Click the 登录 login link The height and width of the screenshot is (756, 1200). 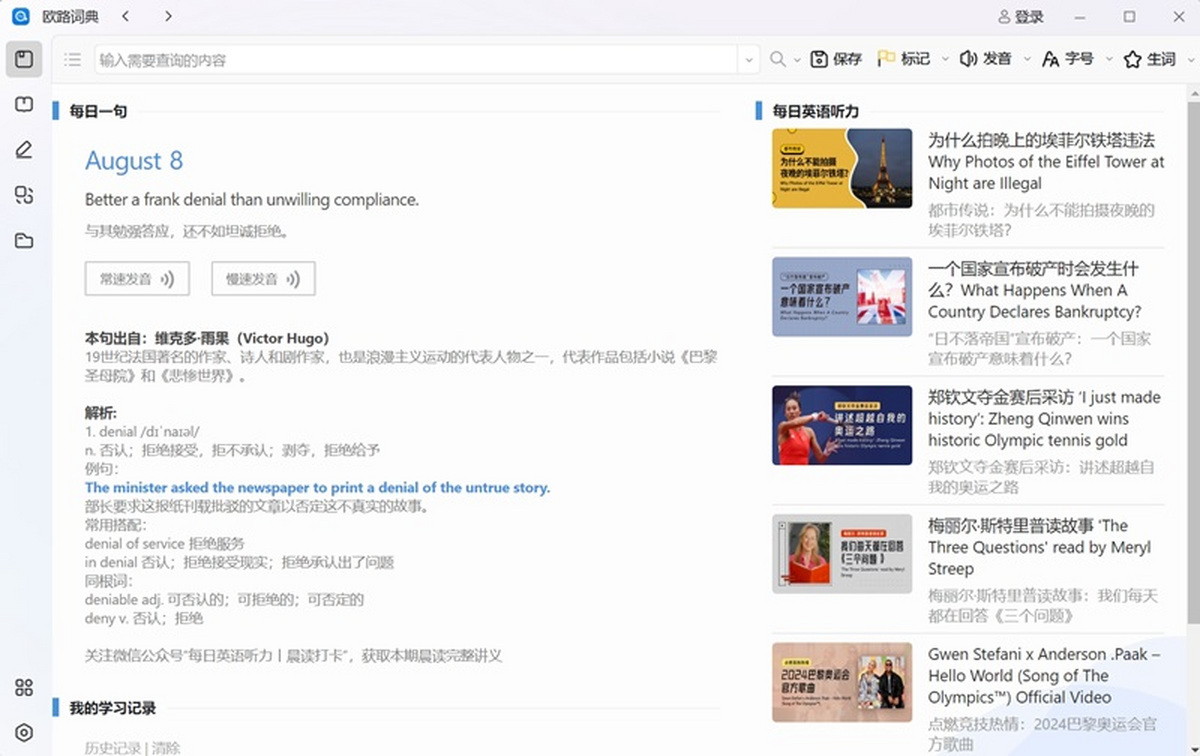(1021, 17)
